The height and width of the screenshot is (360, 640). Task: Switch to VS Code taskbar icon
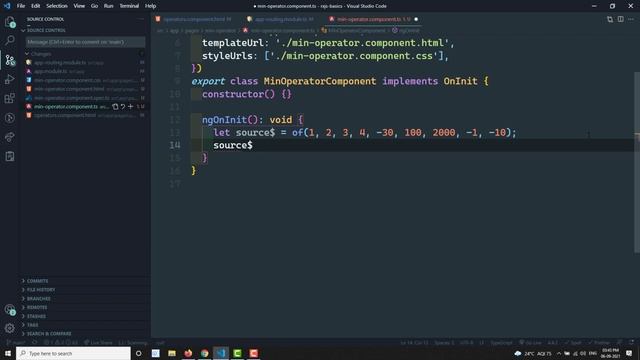point(221,353)
